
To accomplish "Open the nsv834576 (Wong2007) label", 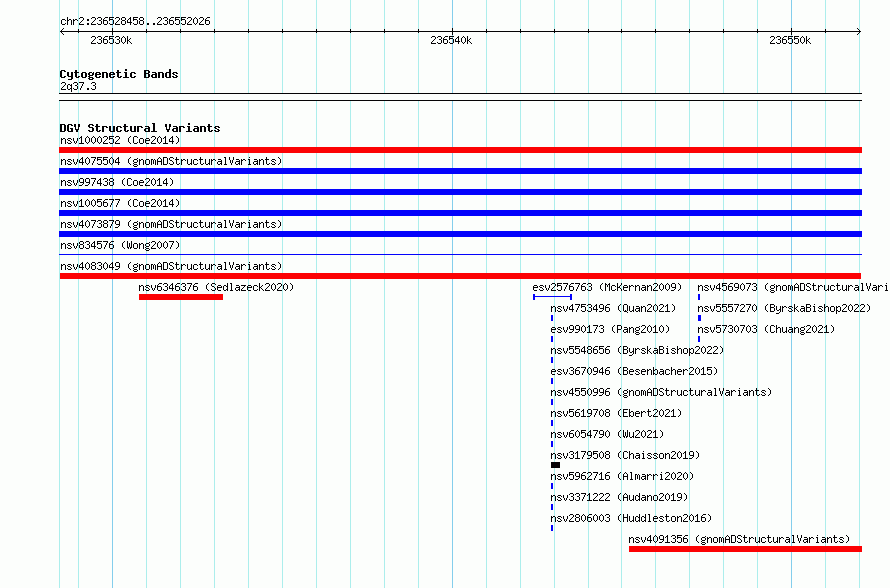I will point(120,245).
